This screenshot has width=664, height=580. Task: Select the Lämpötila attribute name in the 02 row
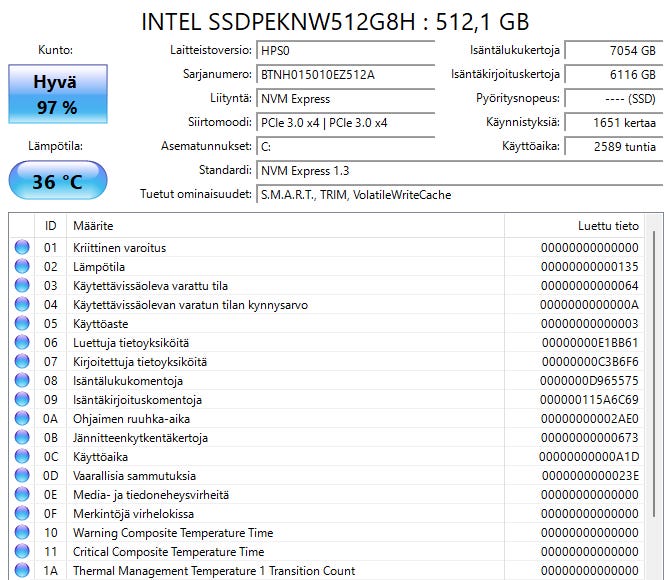point(99,267)
